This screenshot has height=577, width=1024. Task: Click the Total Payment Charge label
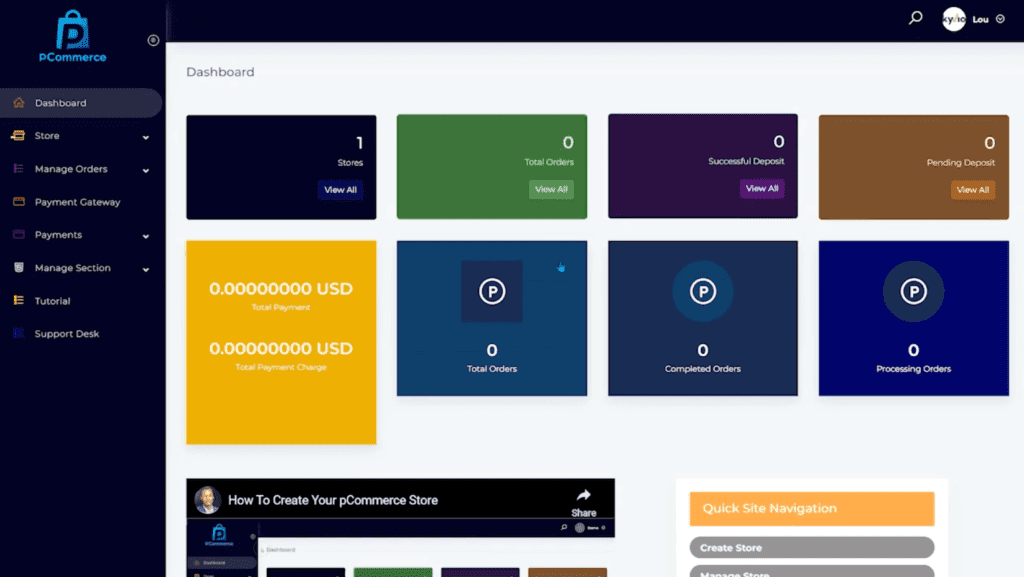pyautogui.click(x=281, y=367)
